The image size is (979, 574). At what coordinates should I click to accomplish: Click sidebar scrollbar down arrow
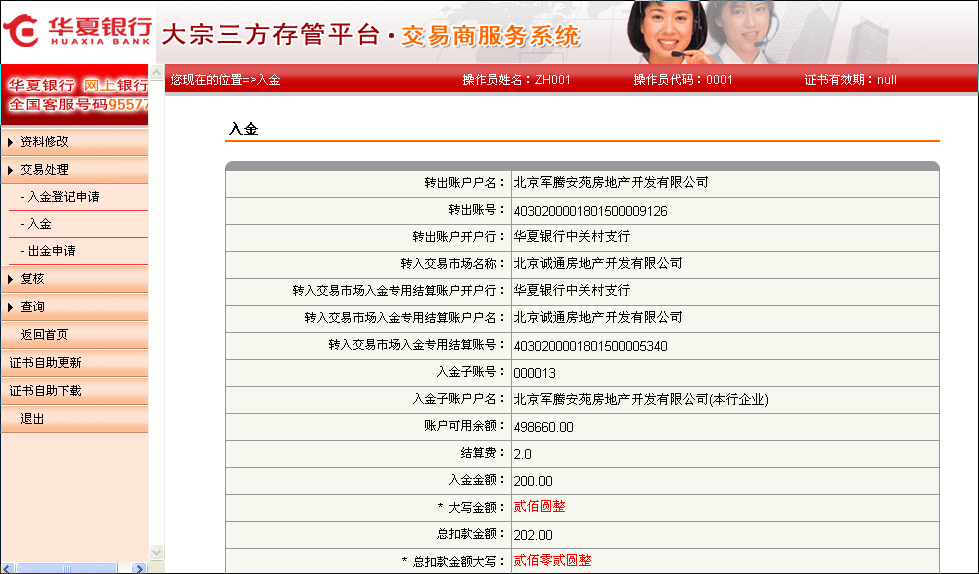tap(157, 552)
